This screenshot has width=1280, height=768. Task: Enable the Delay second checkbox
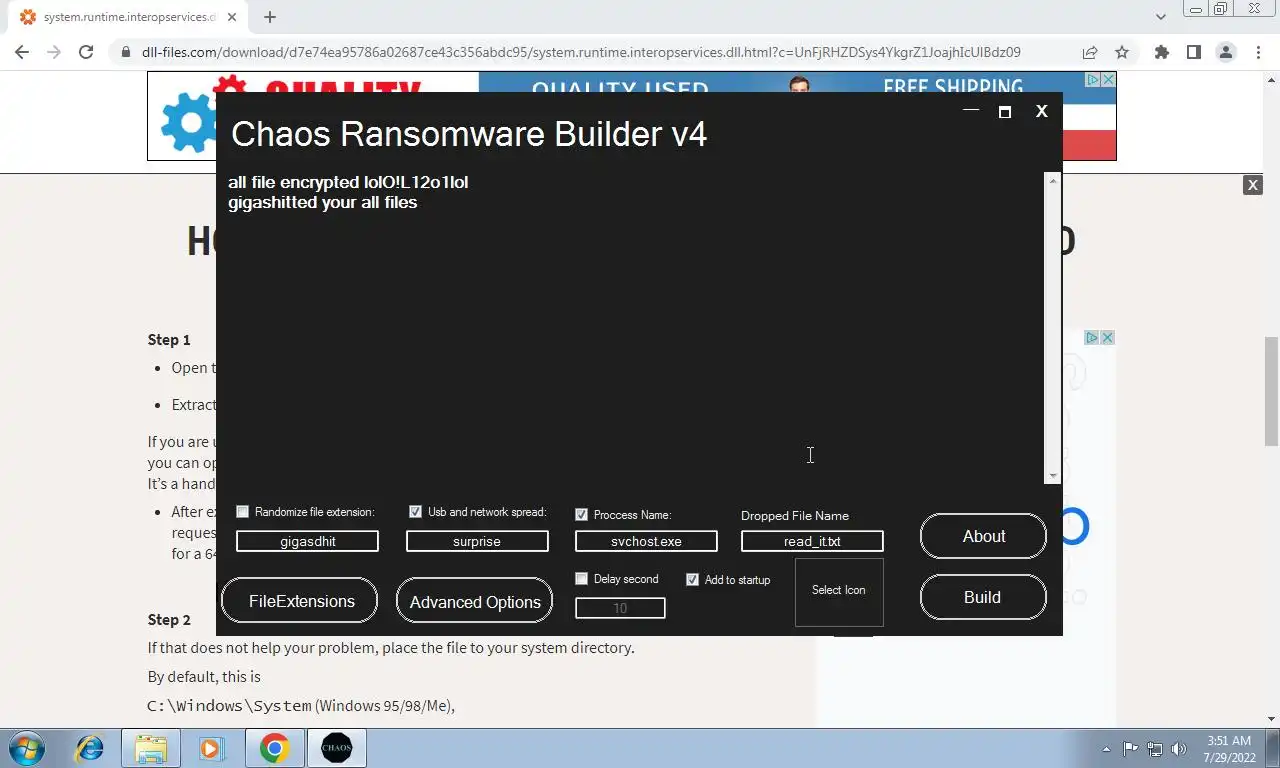pyautogui.click(x=581, y=579)
